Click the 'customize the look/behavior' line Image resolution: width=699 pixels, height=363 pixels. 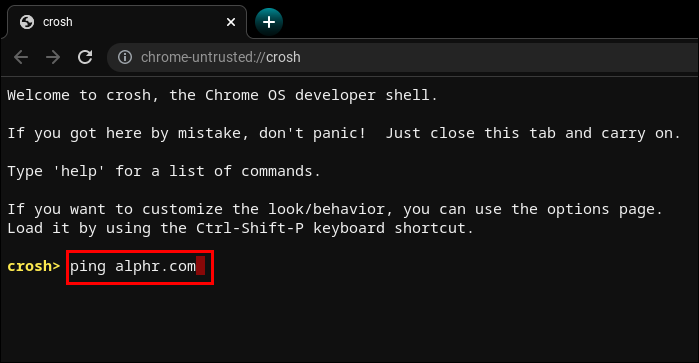tap(335, 209)
